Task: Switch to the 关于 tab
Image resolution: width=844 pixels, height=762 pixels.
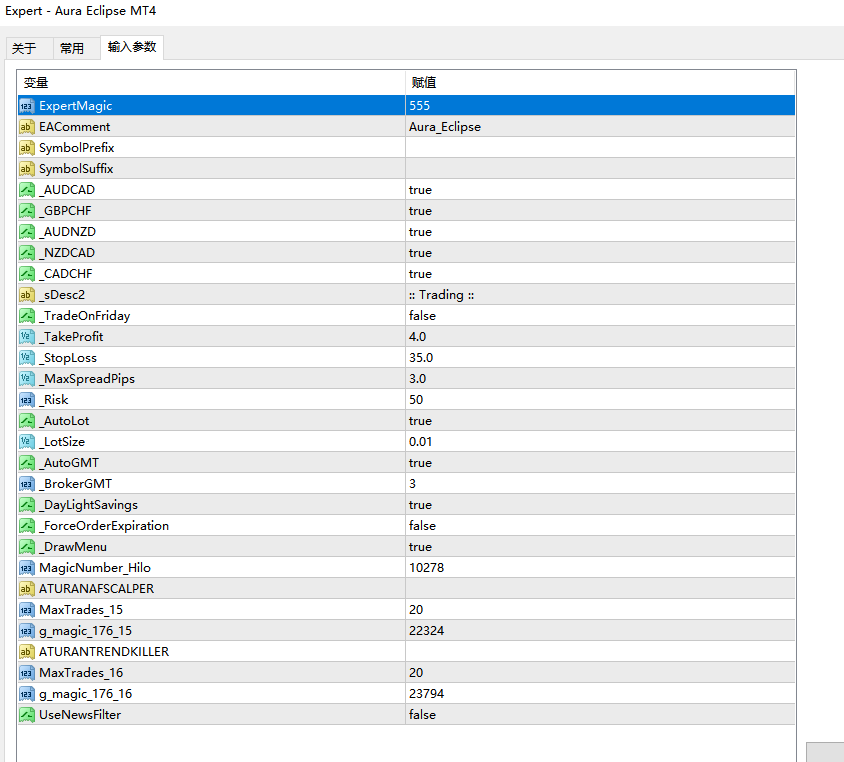Action: (25, 48)
